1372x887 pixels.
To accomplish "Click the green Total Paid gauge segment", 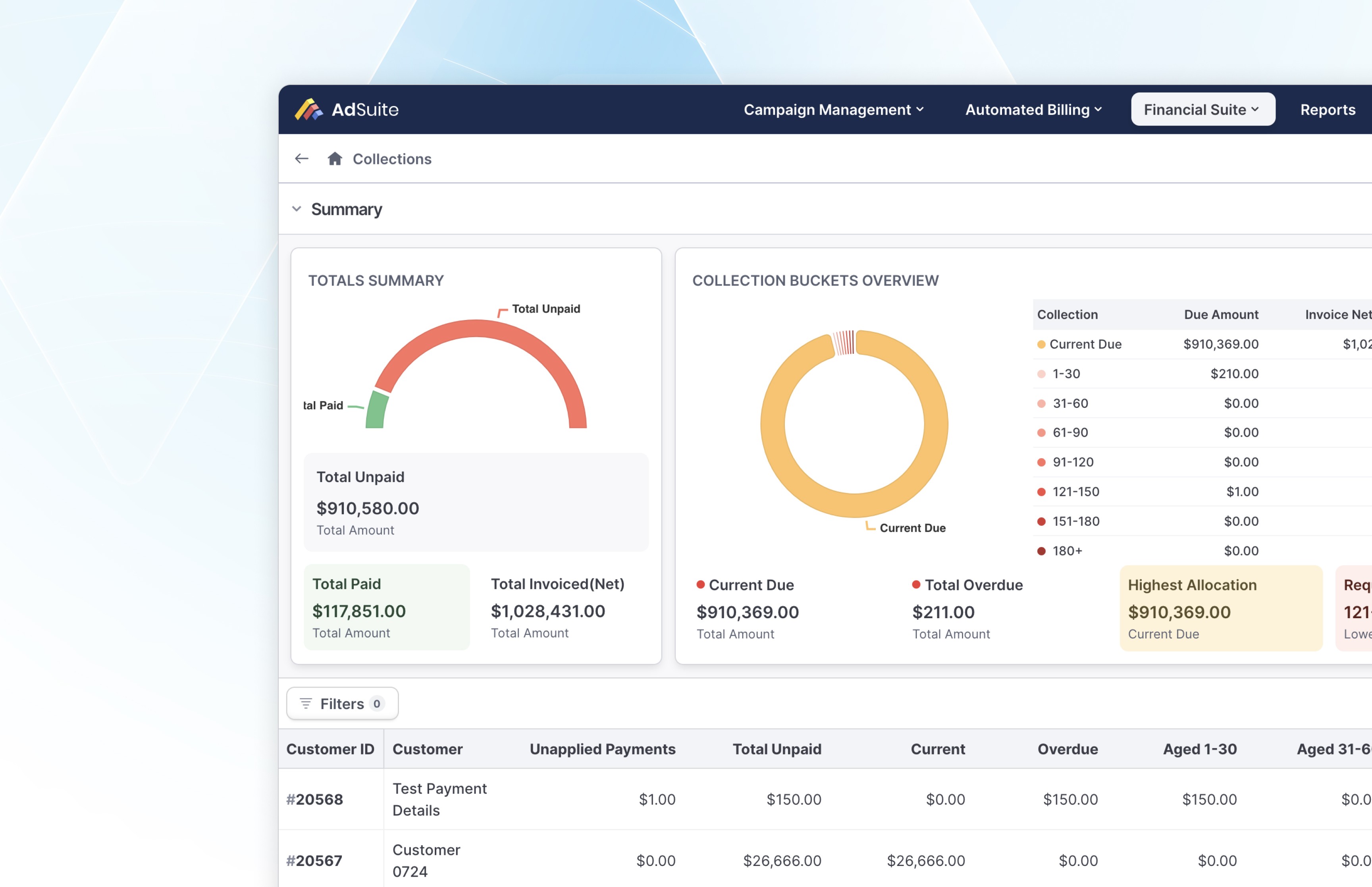I will (376, 410).
